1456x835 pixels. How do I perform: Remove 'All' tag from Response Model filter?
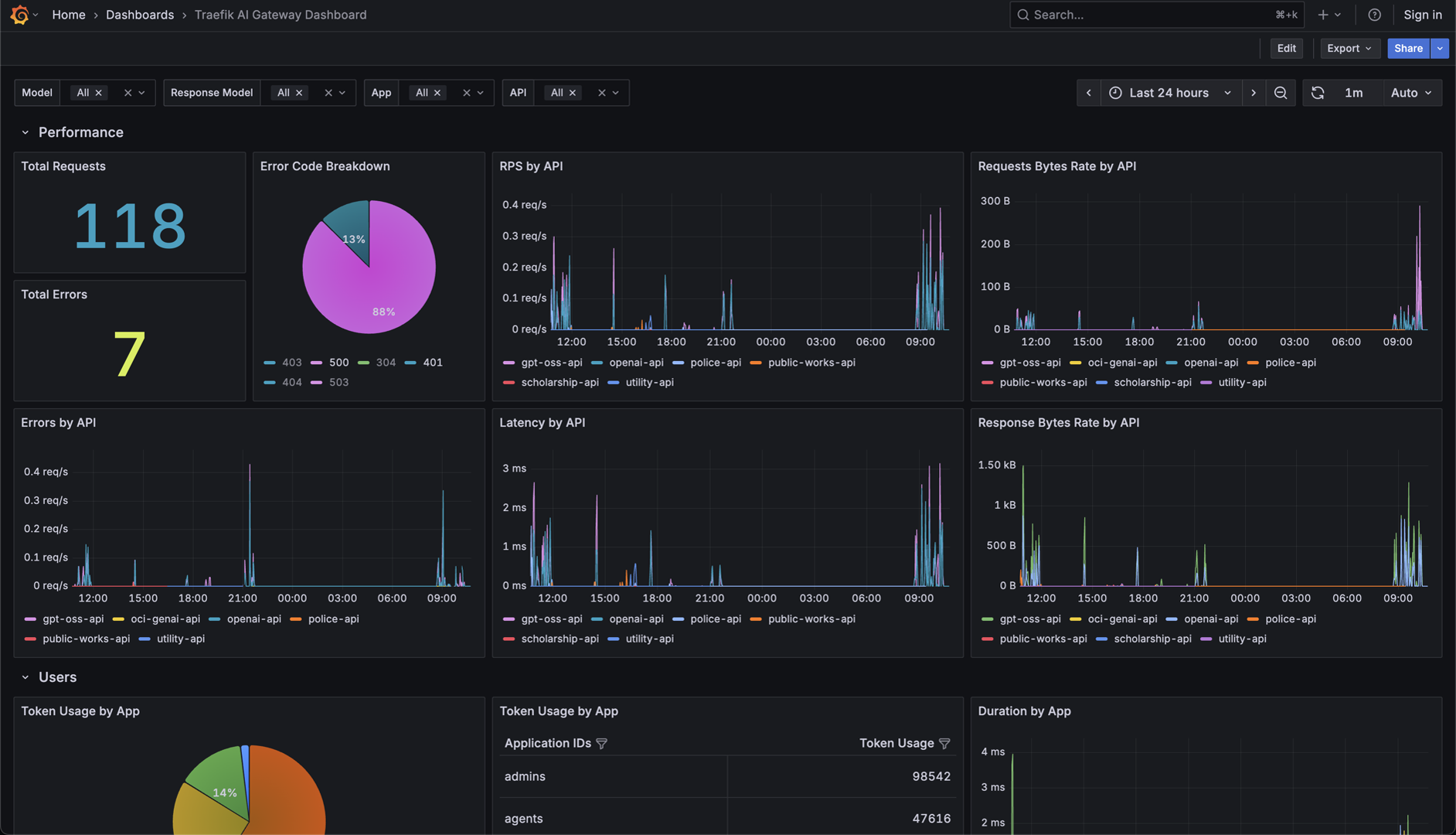pos(299,93)
